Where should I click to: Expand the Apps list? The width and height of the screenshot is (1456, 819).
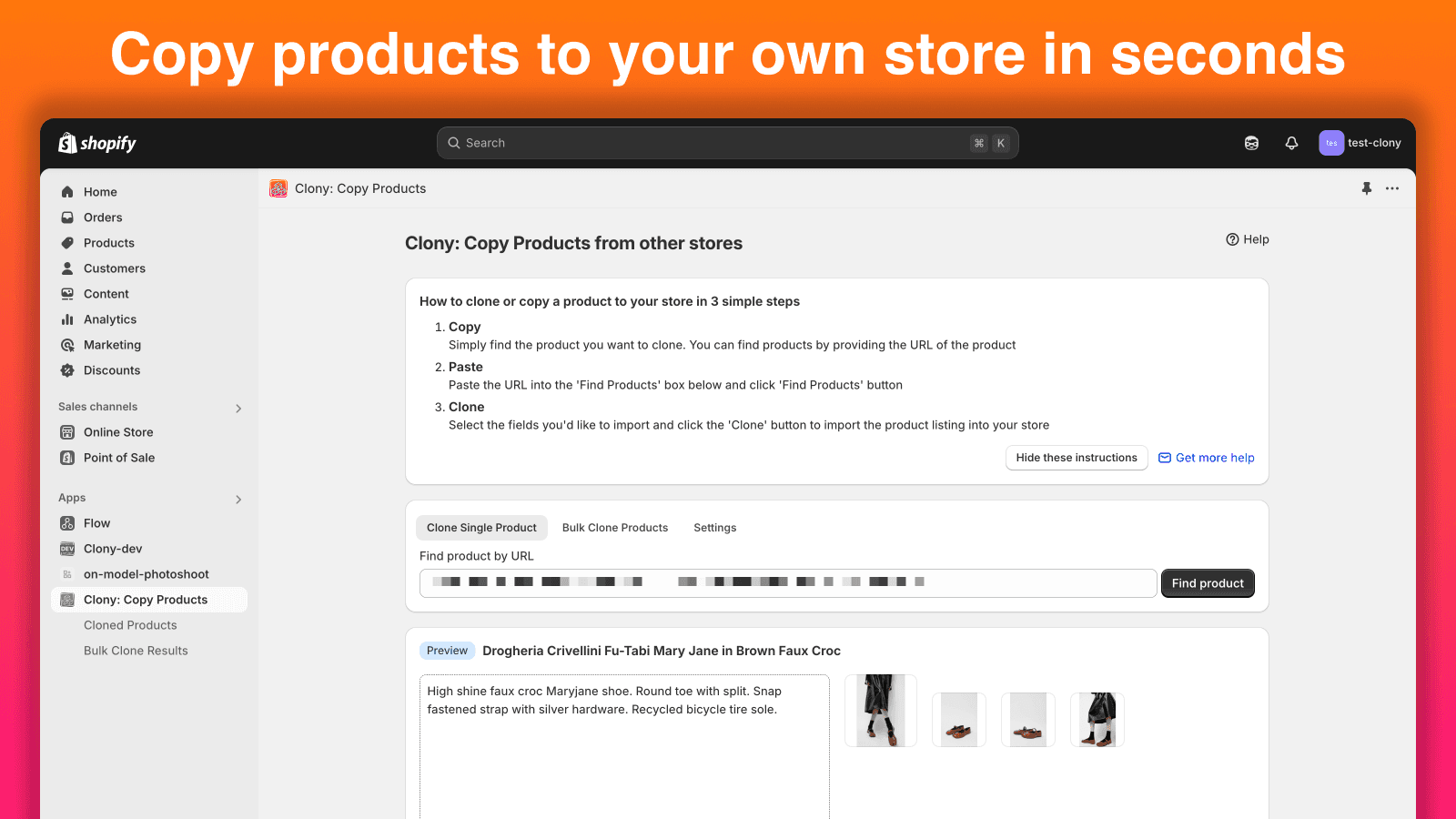238,499
